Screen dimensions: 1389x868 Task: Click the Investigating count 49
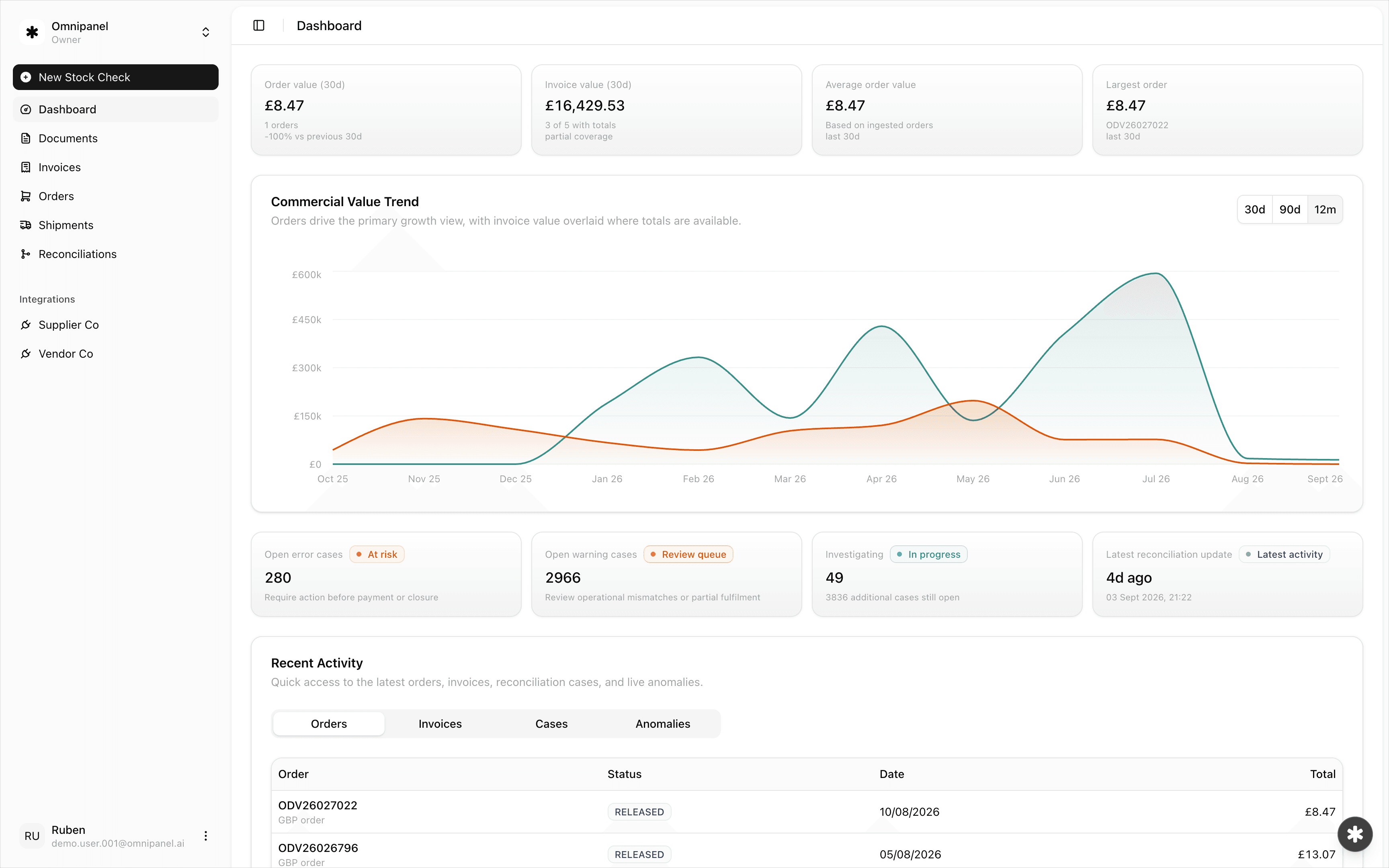[834, 577]
